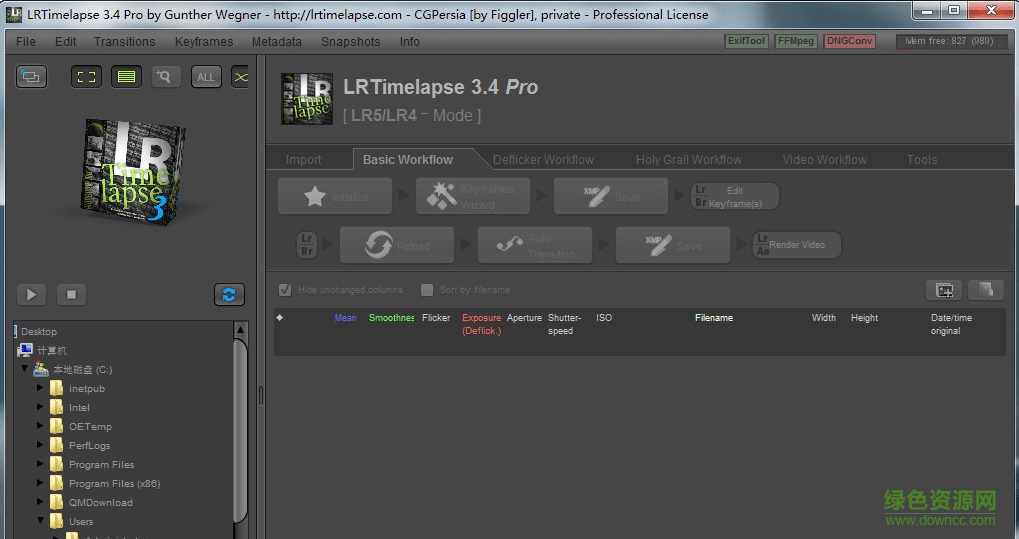Viewport: 1019px width, 539px height.
Task: Click the Shutter-speed column header
Action: [565, 324]
